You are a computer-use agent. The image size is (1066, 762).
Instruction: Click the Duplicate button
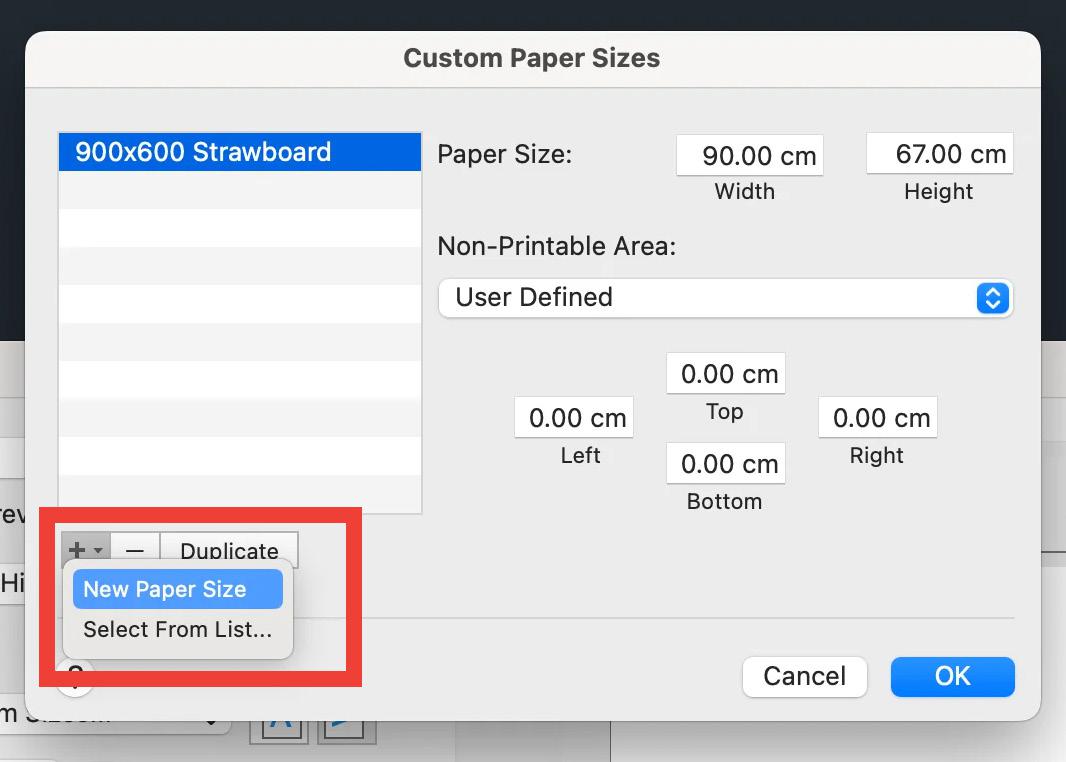(x=229, y=549)
